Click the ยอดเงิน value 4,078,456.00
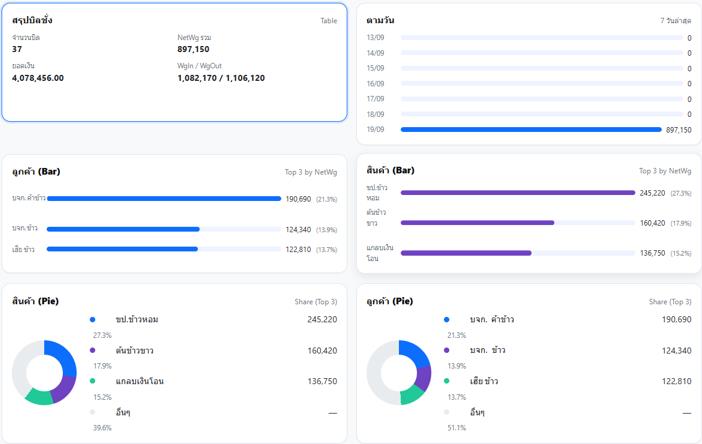The height and width of the screenshot is (444, 702). pyautogui.click(x=38, y=77)
